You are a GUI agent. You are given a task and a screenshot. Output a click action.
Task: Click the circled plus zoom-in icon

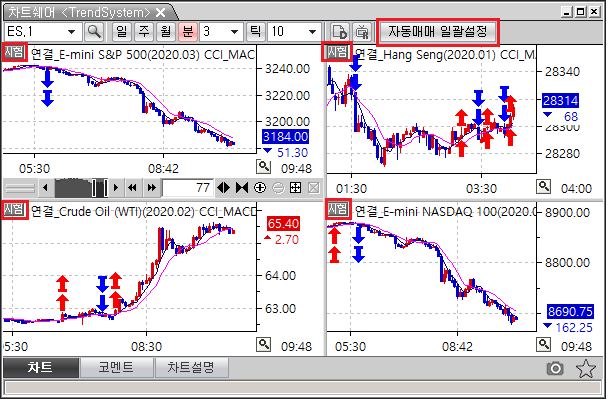[259, 187]
